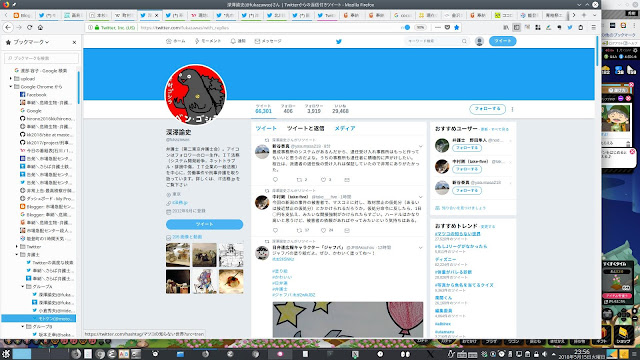Click the Godzilla profile avatar
The height and width of the screenshot is (360, 640).
click(x=195, y=95)
